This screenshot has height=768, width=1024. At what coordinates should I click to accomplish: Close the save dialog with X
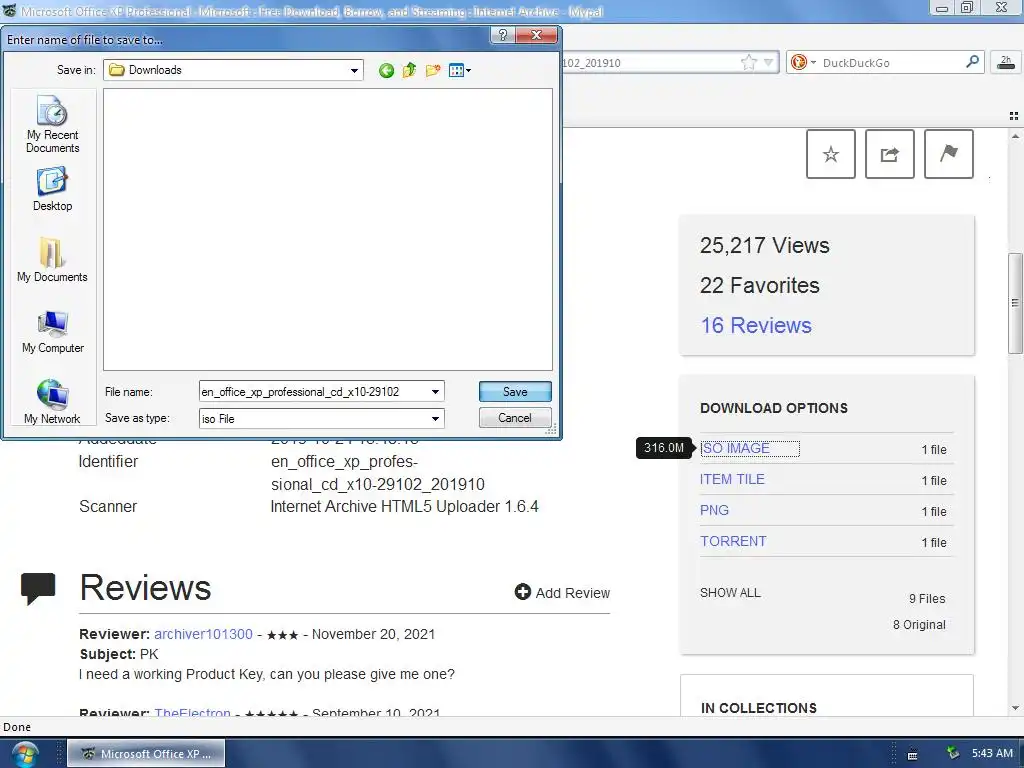coord(536,35)
